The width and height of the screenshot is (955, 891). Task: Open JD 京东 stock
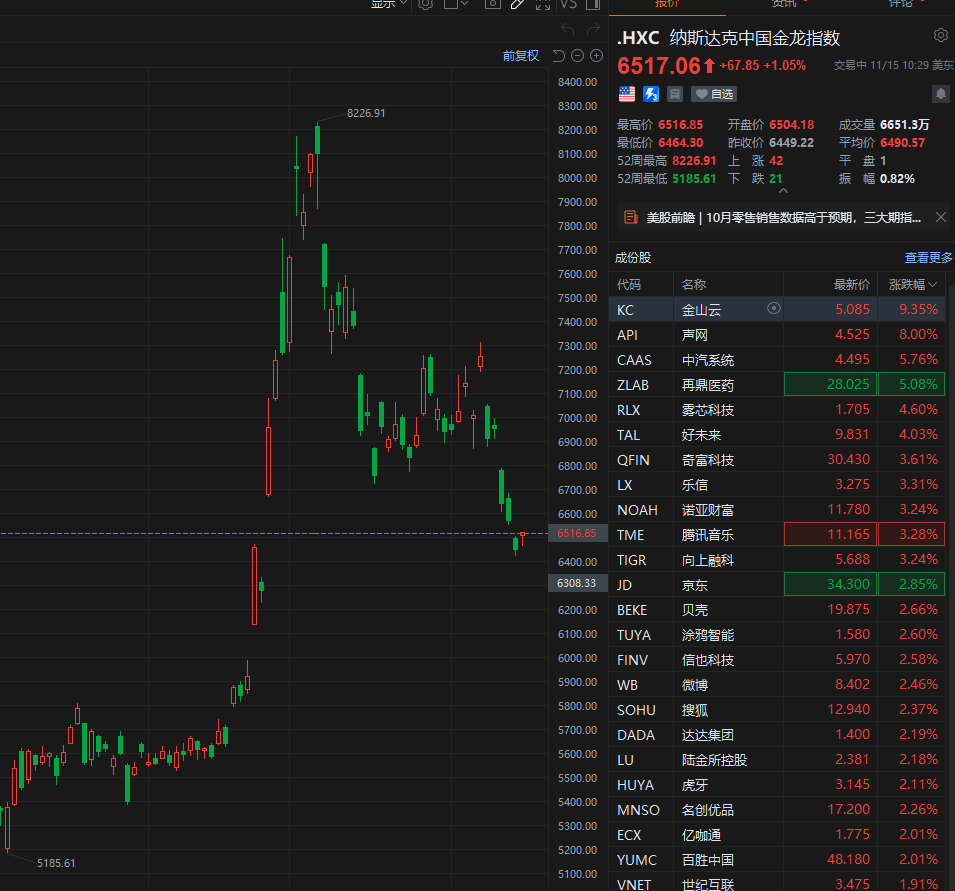click(x=777, y=584)
